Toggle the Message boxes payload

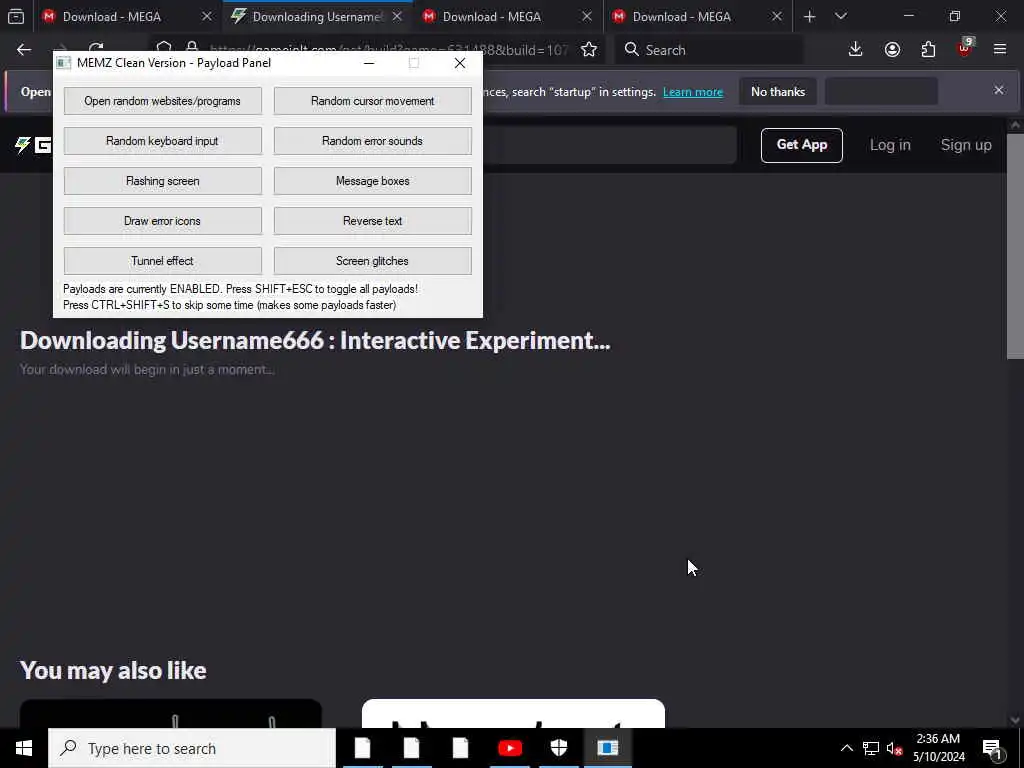click(x=372, y=181)
